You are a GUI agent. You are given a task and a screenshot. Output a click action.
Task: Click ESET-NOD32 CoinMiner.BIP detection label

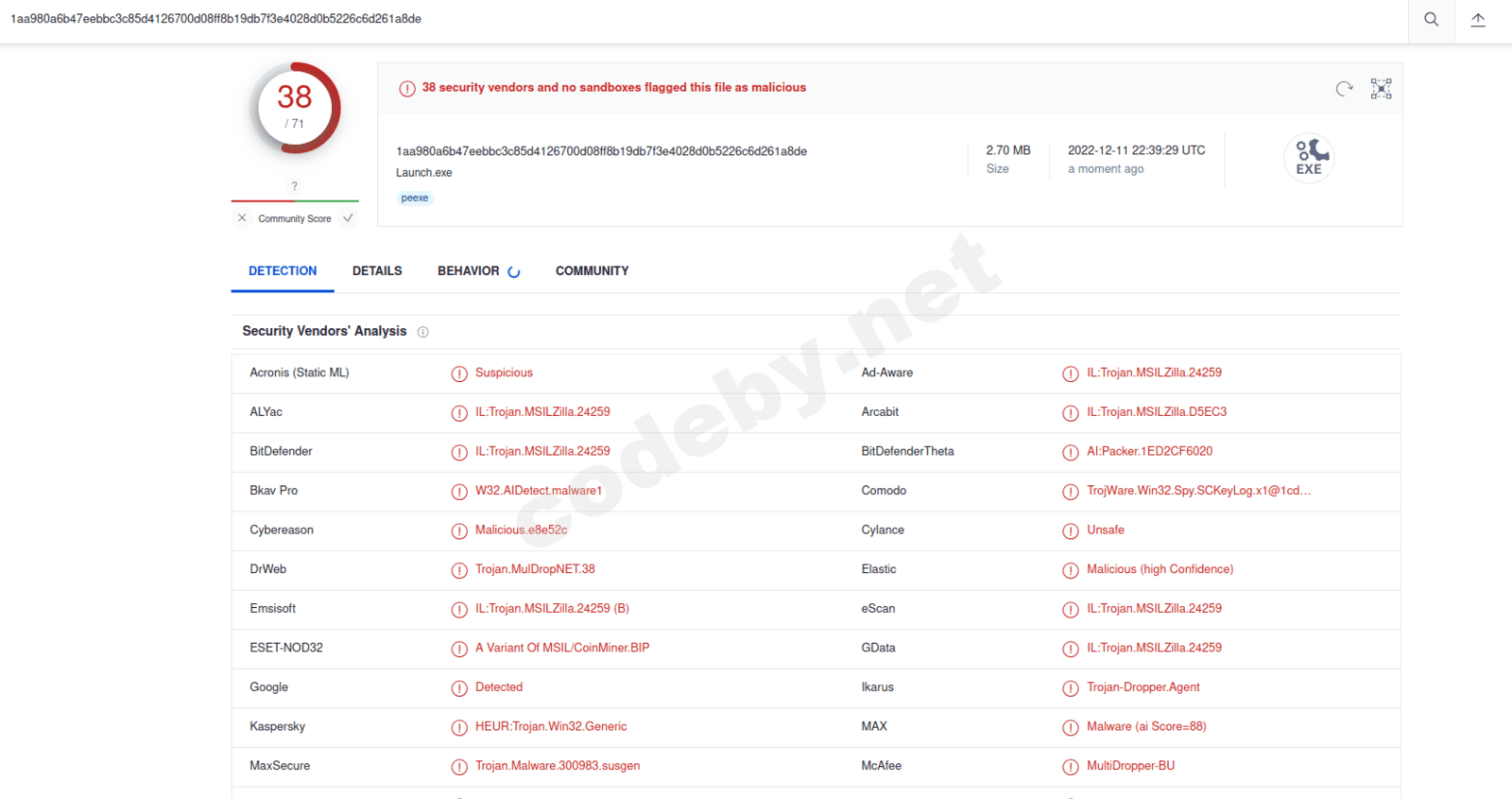(x=562, y=648)
